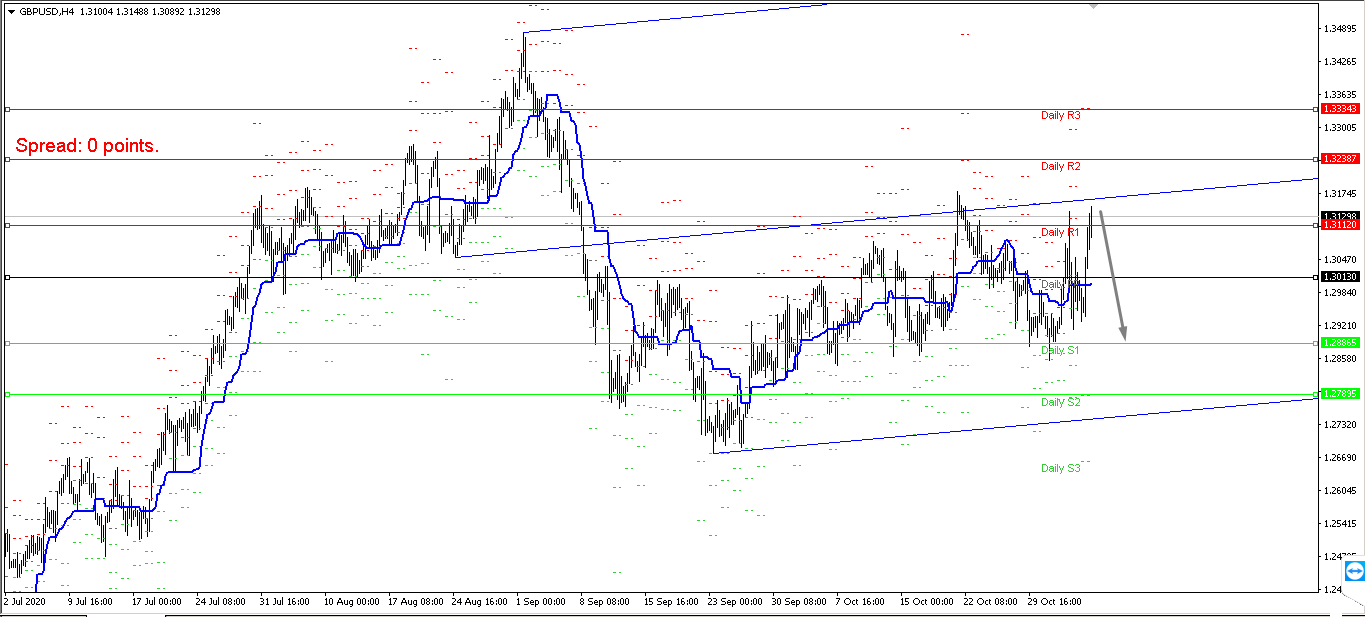Click the 1 Sep 00:00 time label
Viewport: 1365px width, 617px height.
pyautogui.click(x=542, y=603)
